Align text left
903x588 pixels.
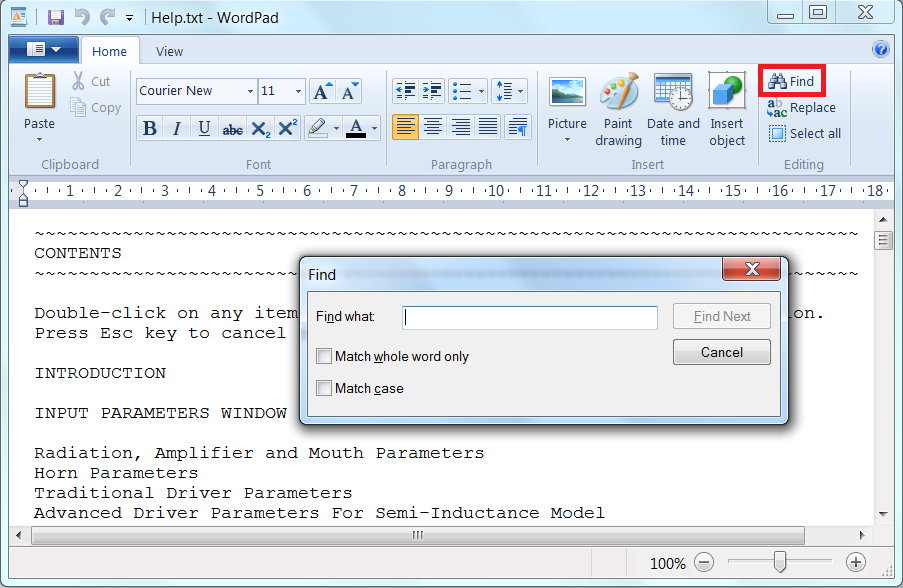click(x=405, y=127)
